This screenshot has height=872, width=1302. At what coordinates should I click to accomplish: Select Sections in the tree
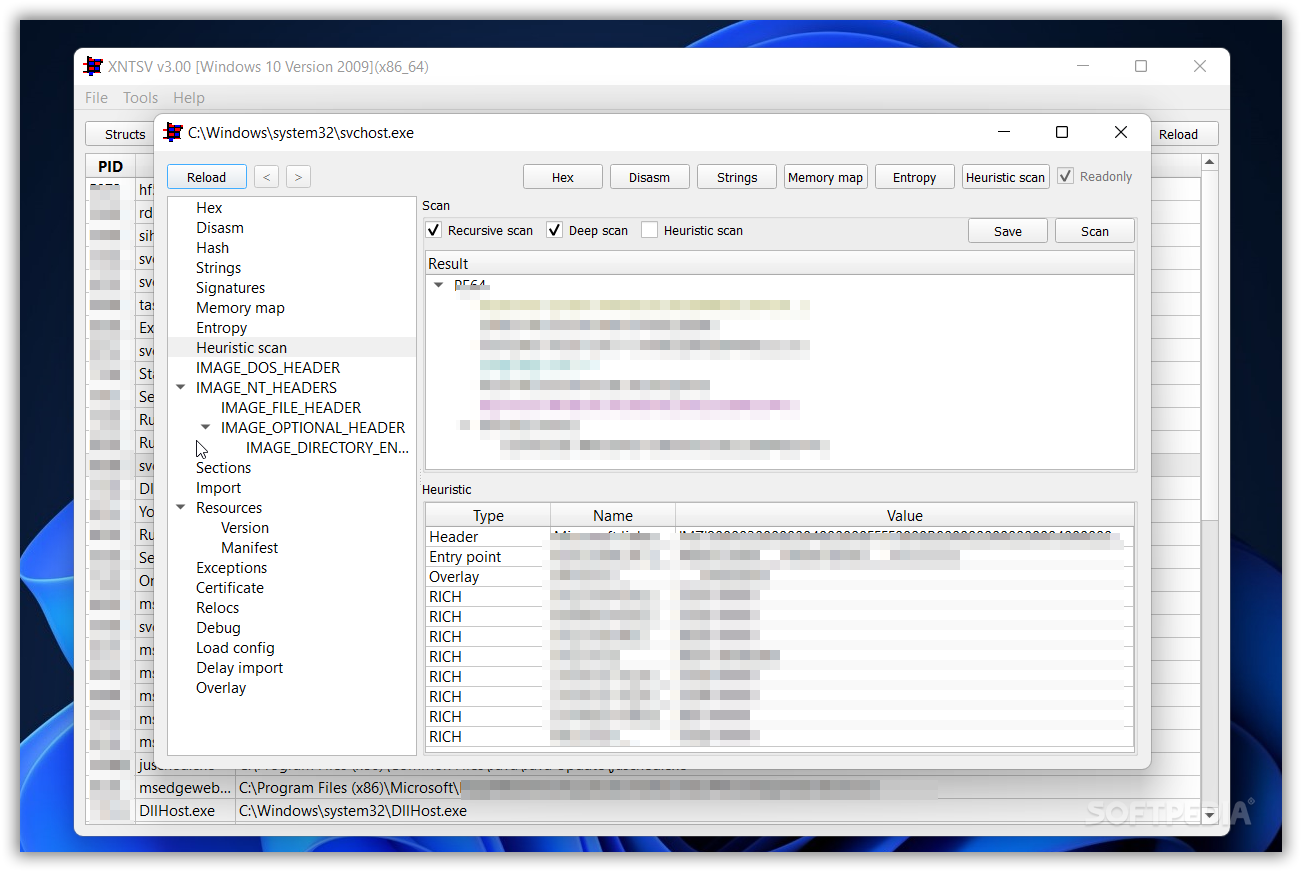223,467
